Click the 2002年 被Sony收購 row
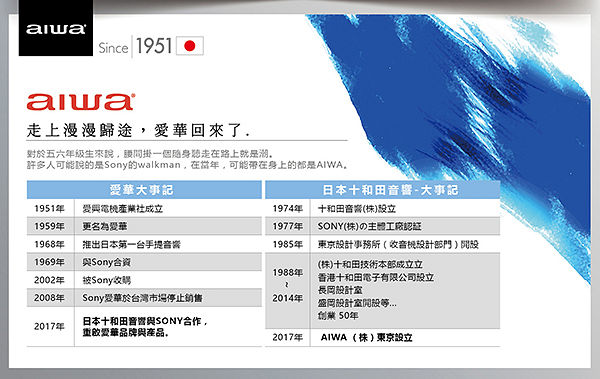The width and height of the screenshot is (600, 379). coord(144,280)
